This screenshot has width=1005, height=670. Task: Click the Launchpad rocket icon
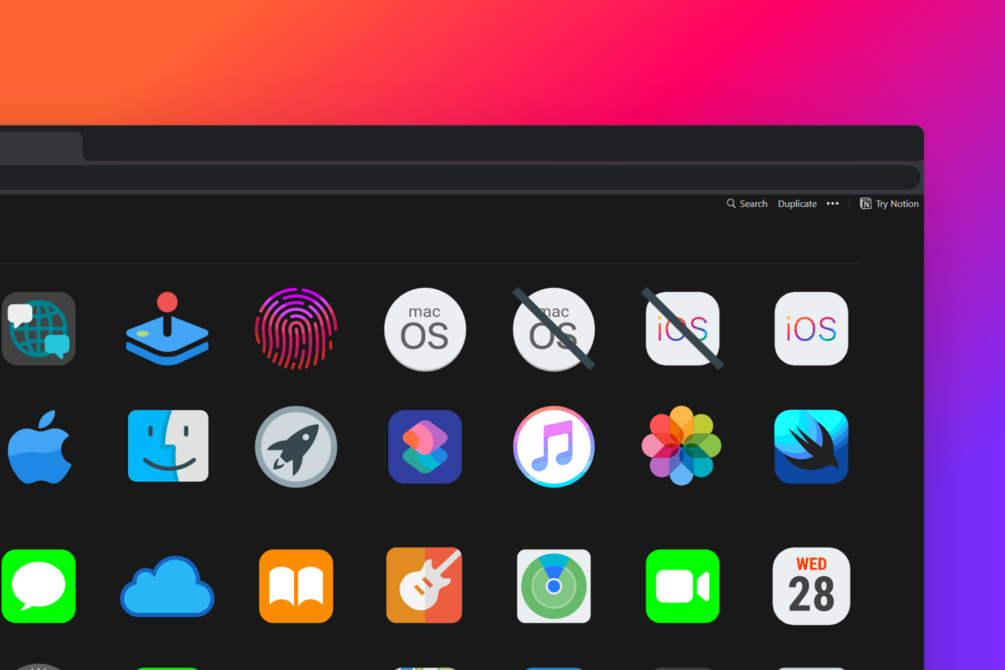[296, 447]
